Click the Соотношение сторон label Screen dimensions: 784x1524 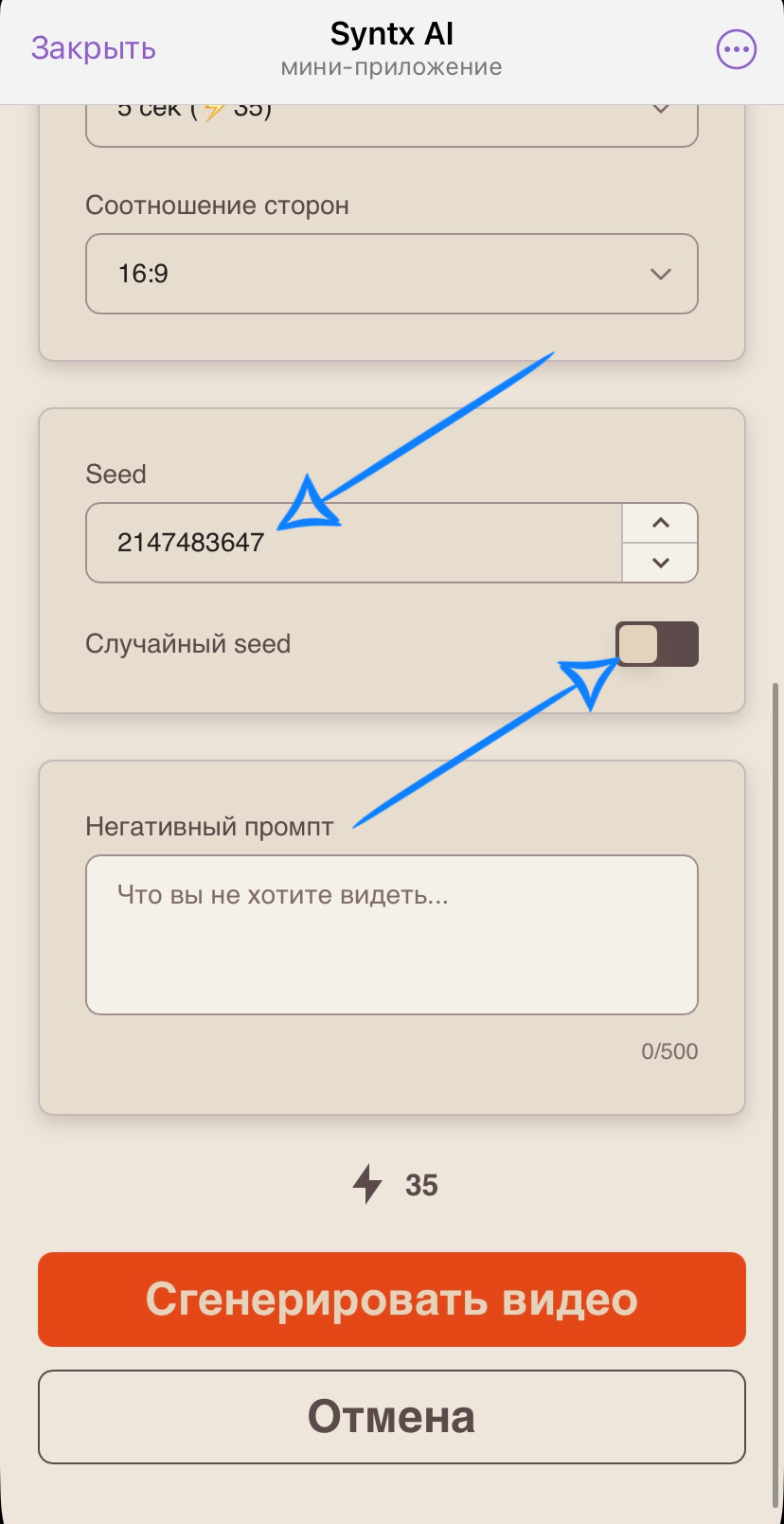click(x=217, y=206)
